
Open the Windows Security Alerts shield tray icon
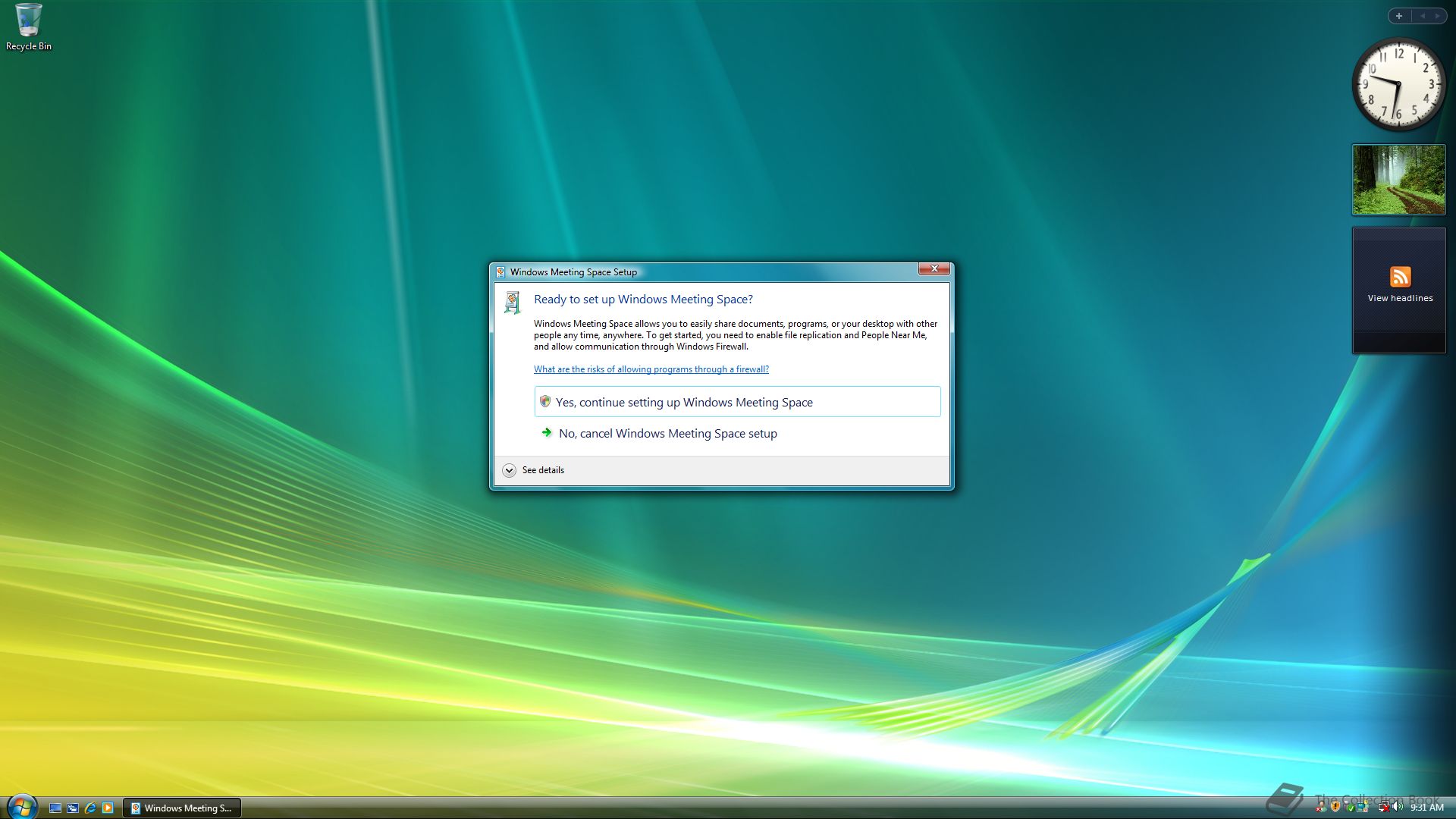1335,807
